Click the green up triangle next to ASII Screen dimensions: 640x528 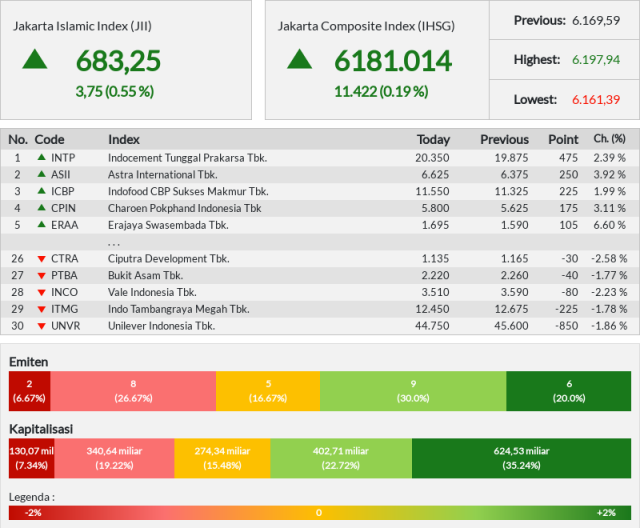pyautogui.click(x=41, y=174)
